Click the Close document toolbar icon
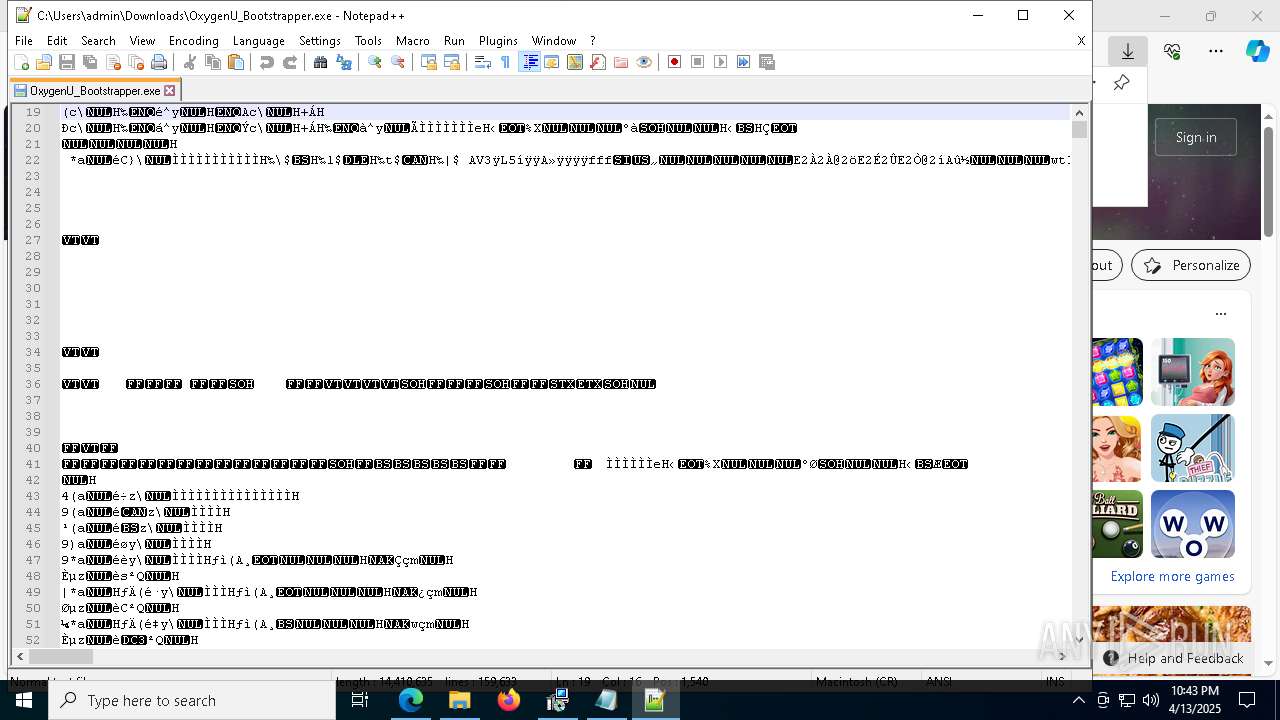This screenshot has width=1280, height=720. (x=113, y=62)
